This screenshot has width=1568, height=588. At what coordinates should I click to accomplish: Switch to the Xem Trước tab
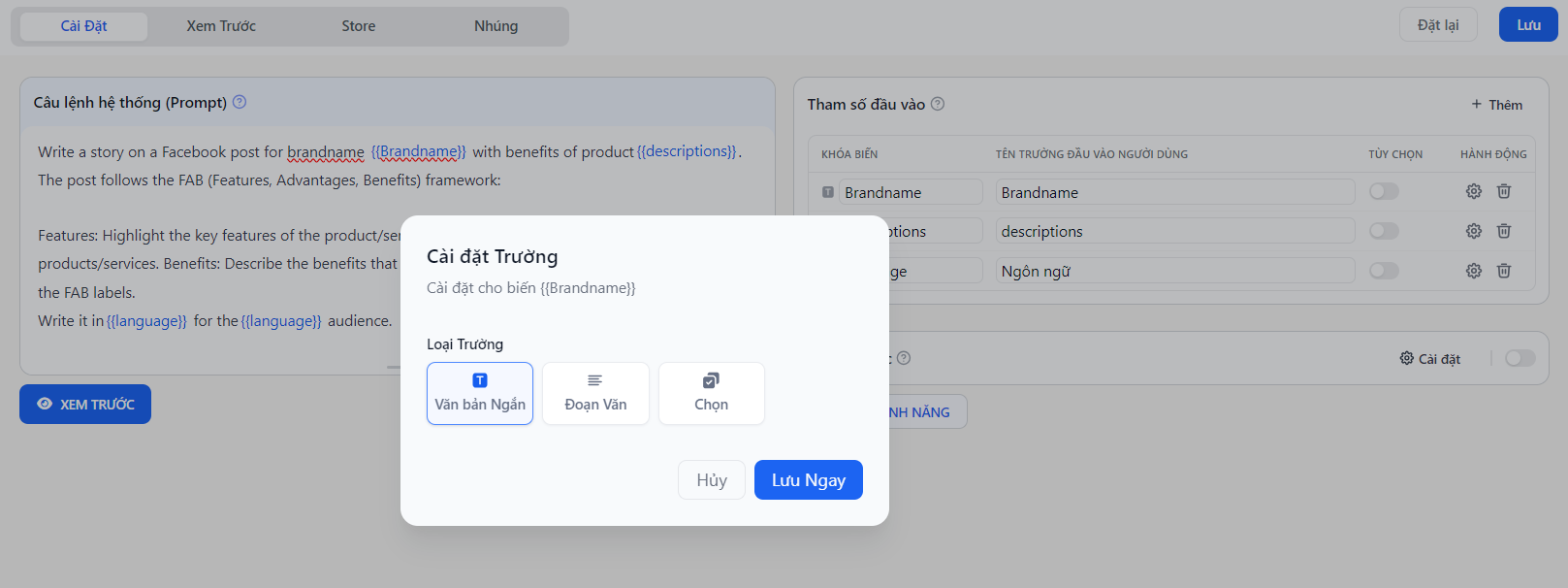click(x=221, y=26)
